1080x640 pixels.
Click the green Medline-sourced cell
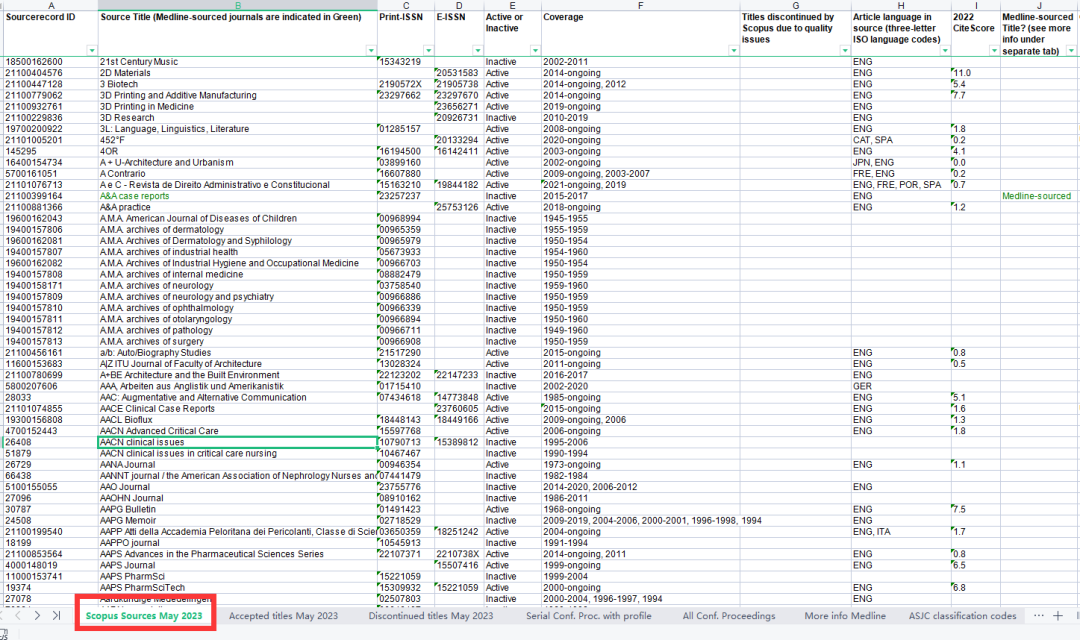point(1039,196)
